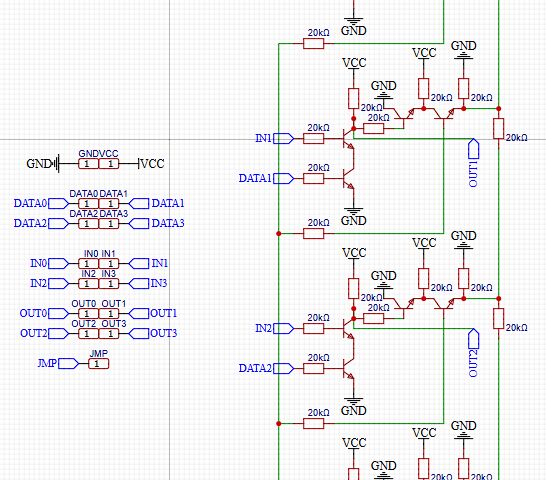The width and height of the screenshot is (546, 480).
Task: Select the vertical OUT2 output port
Action: click(x=474, y=339)
